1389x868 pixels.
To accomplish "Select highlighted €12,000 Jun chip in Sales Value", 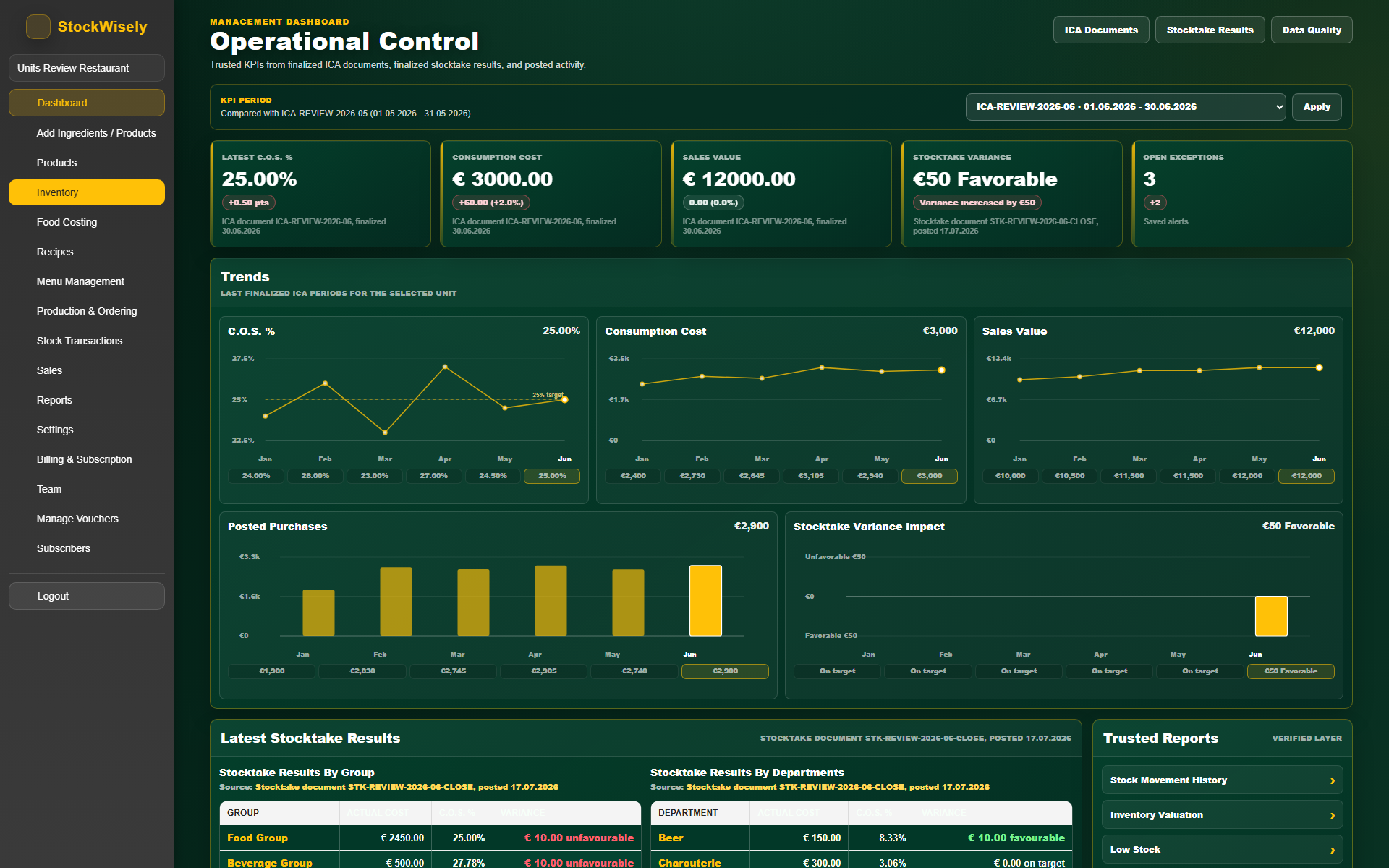I will coord(1307,476).
